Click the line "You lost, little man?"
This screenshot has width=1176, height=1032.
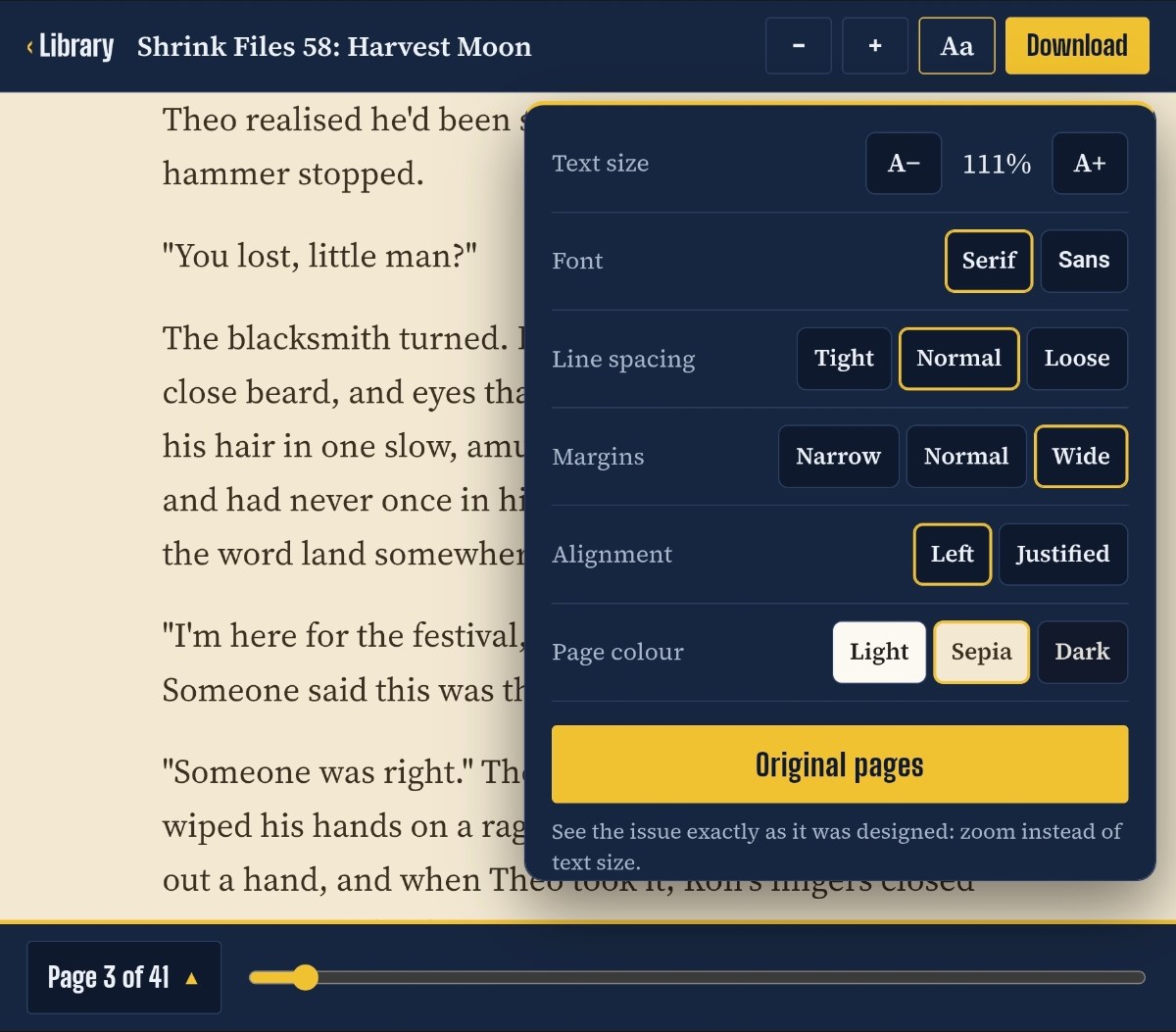[x=319, y=256]
